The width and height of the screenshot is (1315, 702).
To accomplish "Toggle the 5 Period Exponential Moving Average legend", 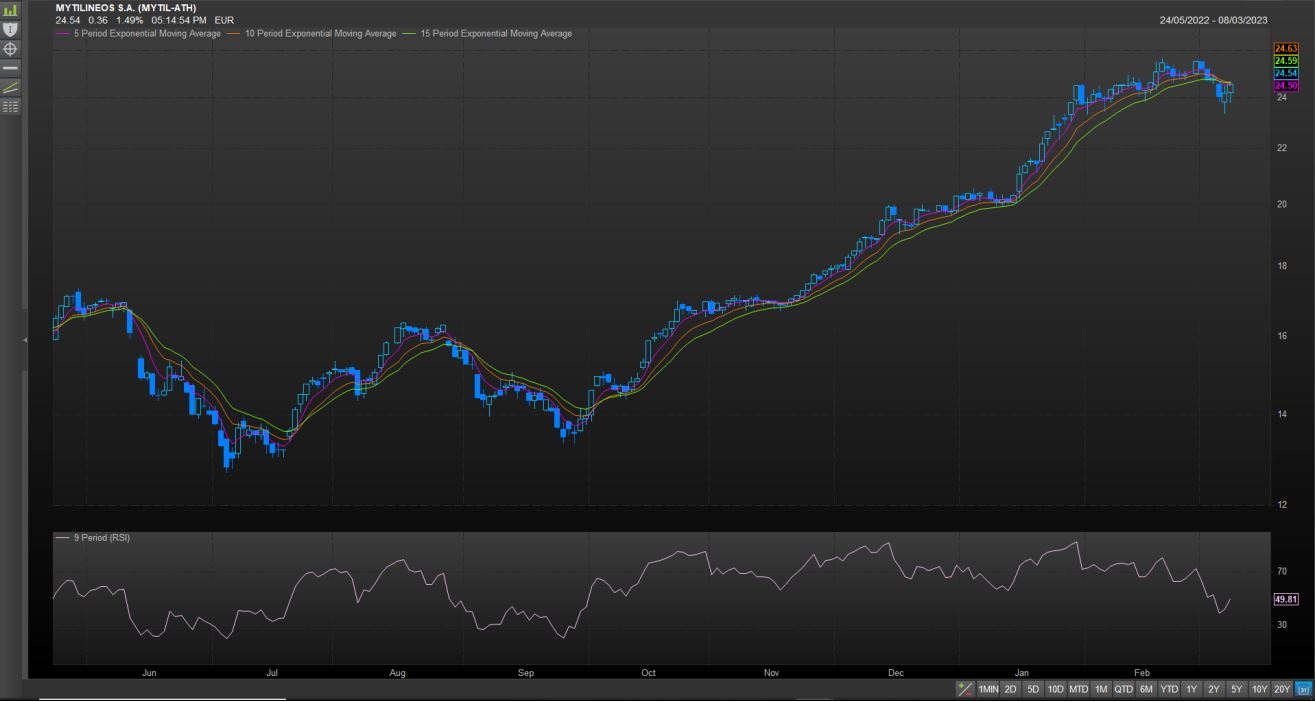I will click(145, 34).
